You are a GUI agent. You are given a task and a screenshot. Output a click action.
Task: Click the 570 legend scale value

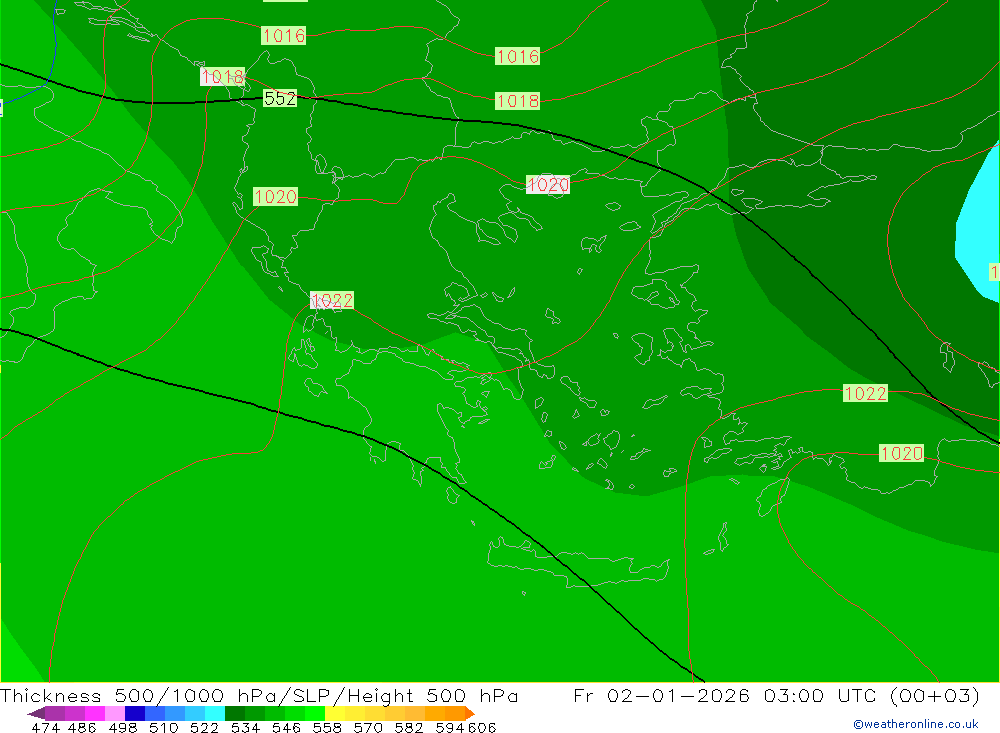click(368, 728)
